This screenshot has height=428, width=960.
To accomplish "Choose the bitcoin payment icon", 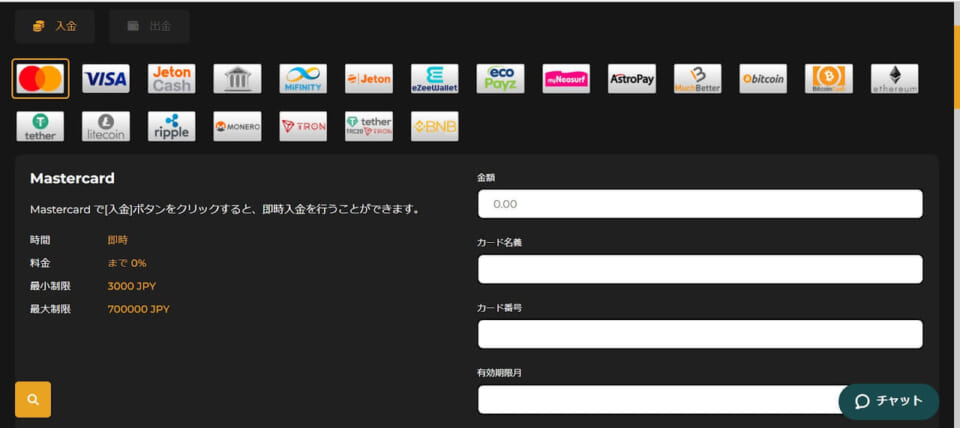I will (763, 78).
